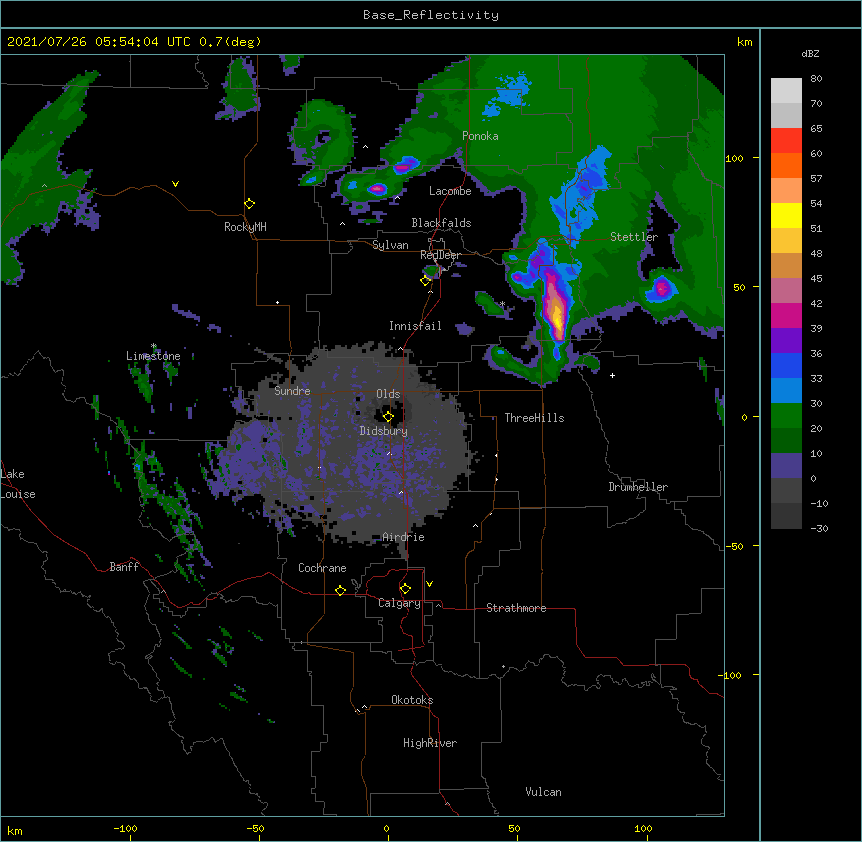Click the white plus marker north of Drumheller

click(612, 375)
